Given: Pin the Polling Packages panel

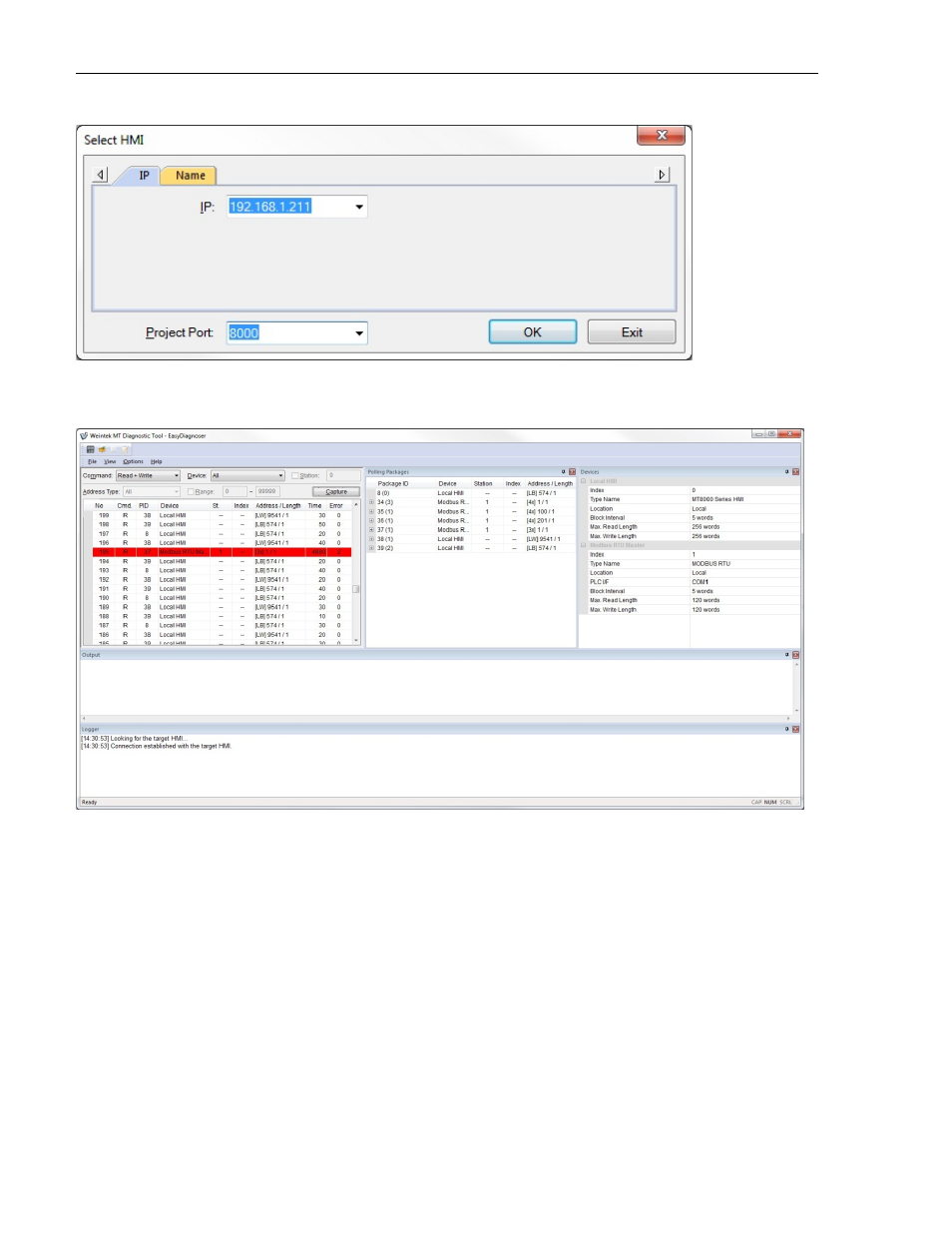Looking at the screenshot, I should pyautogui.click(x=563, y=472).
